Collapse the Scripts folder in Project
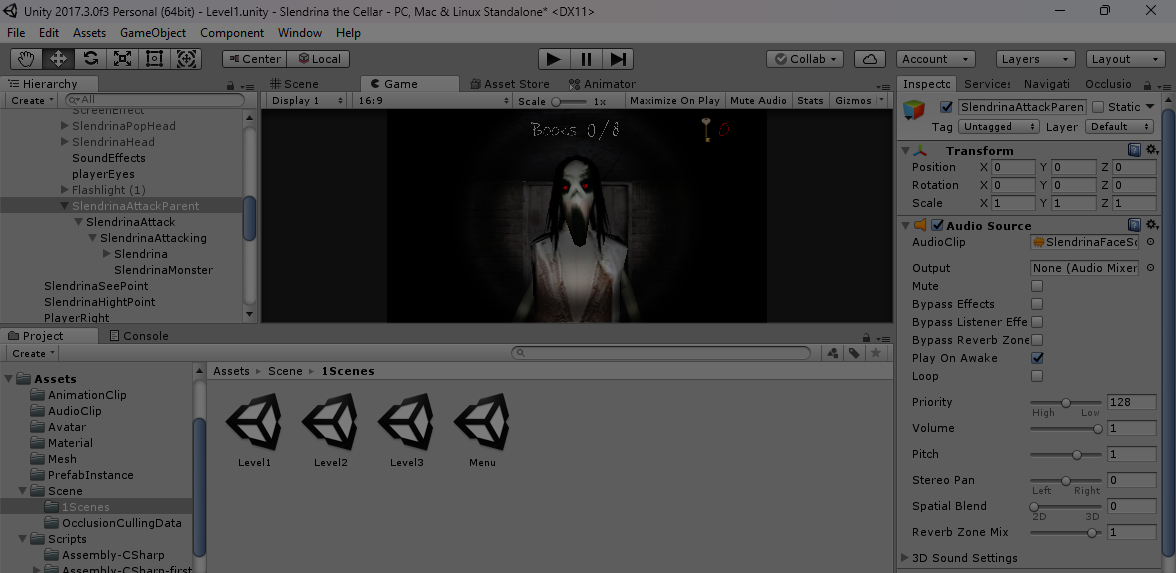This screenshot has height=573, width=1176. (x=22, y=538)
